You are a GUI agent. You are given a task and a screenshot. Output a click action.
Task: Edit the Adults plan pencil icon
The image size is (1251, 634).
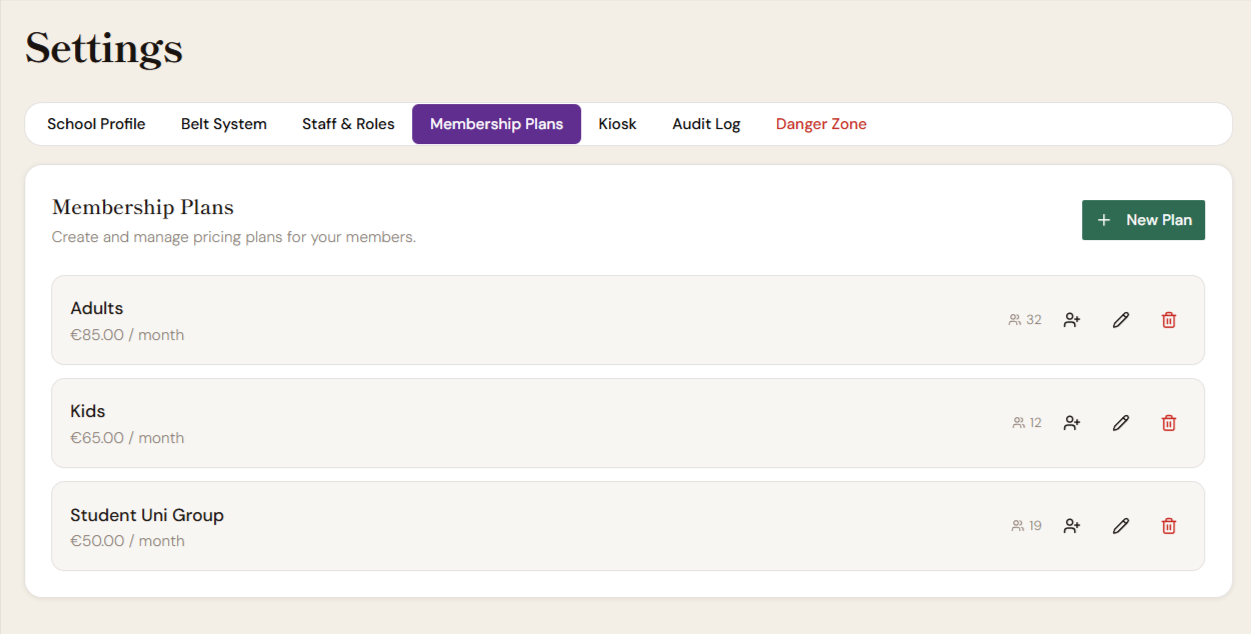pos(1121,320)
